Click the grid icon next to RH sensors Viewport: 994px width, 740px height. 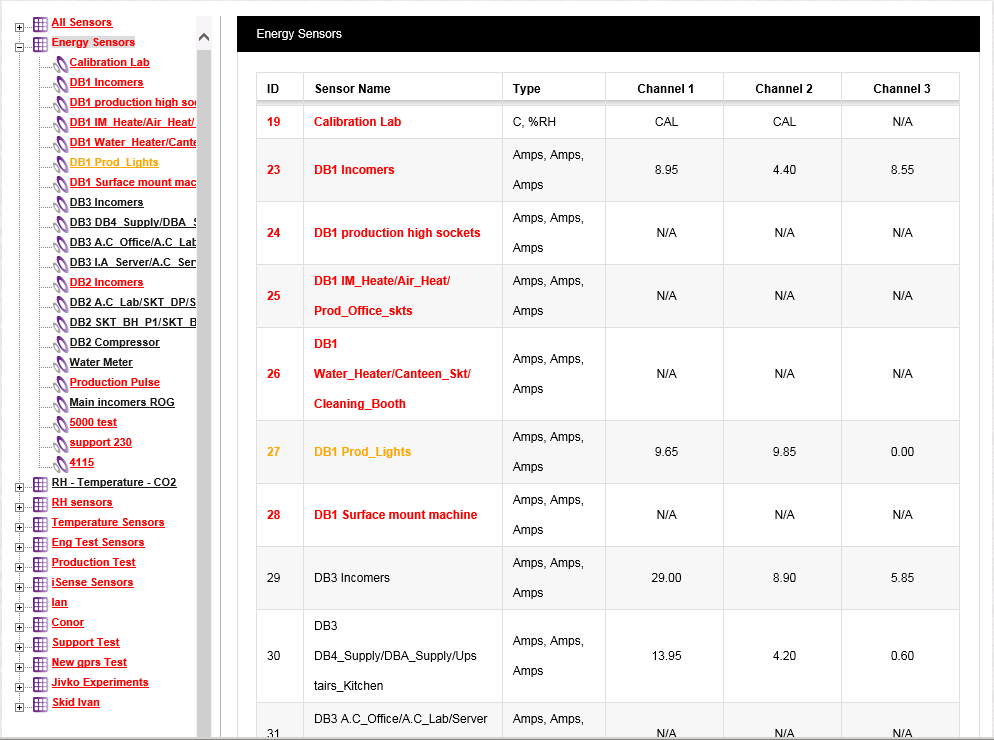(40, 503)
